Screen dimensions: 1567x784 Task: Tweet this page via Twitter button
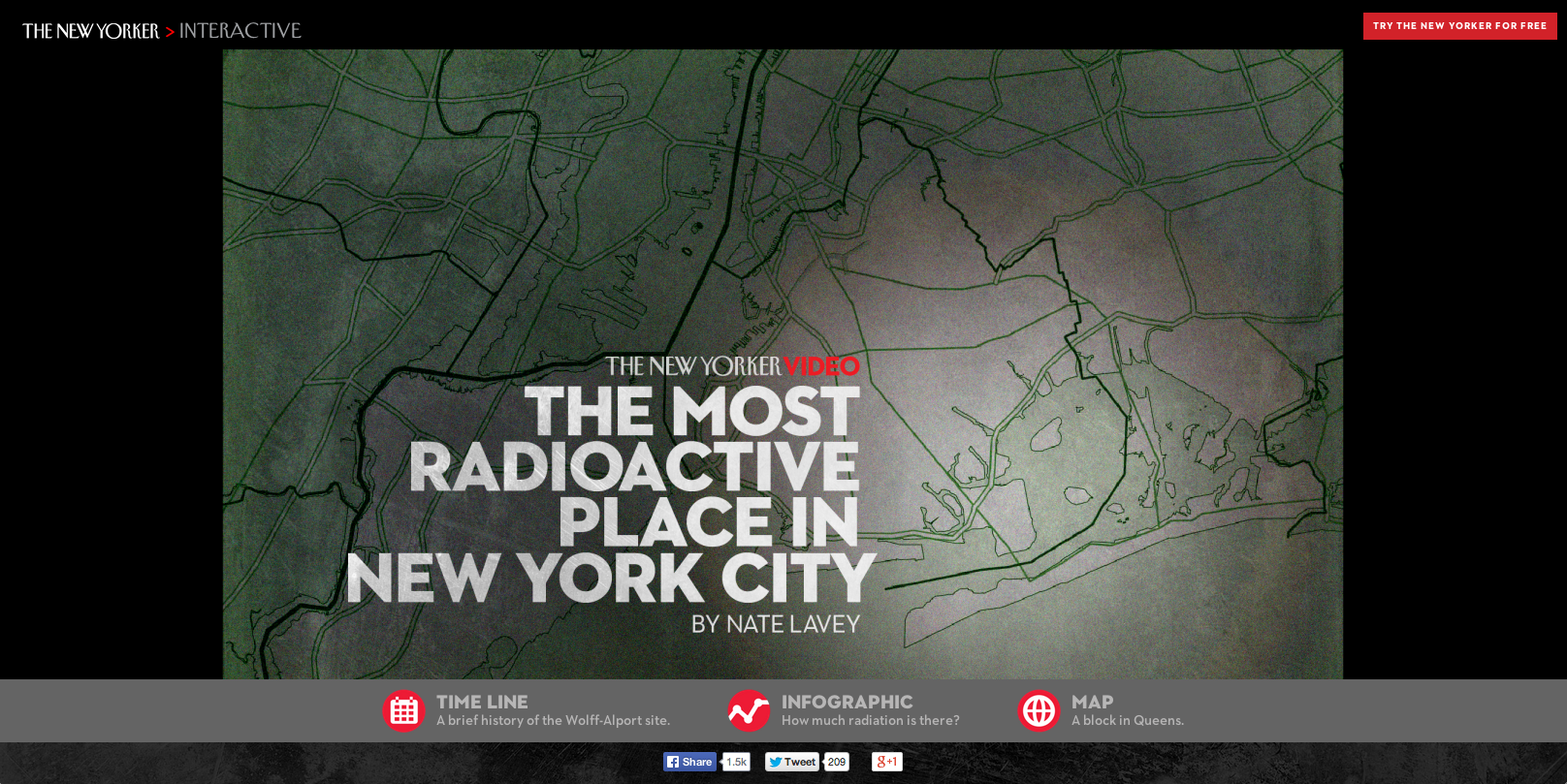tap(792, 762)
